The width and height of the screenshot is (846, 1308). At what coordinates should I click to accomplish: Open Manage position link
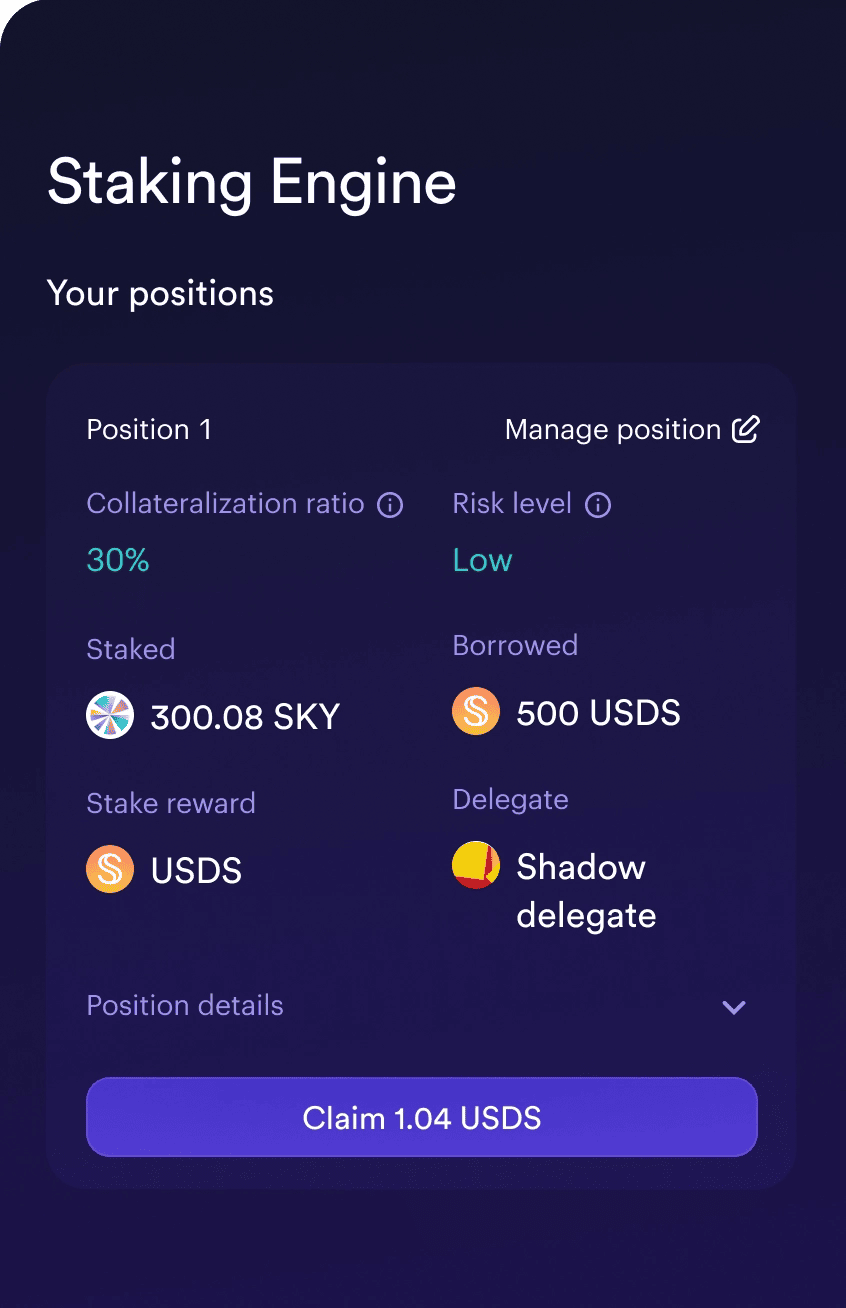click(633, 430)
